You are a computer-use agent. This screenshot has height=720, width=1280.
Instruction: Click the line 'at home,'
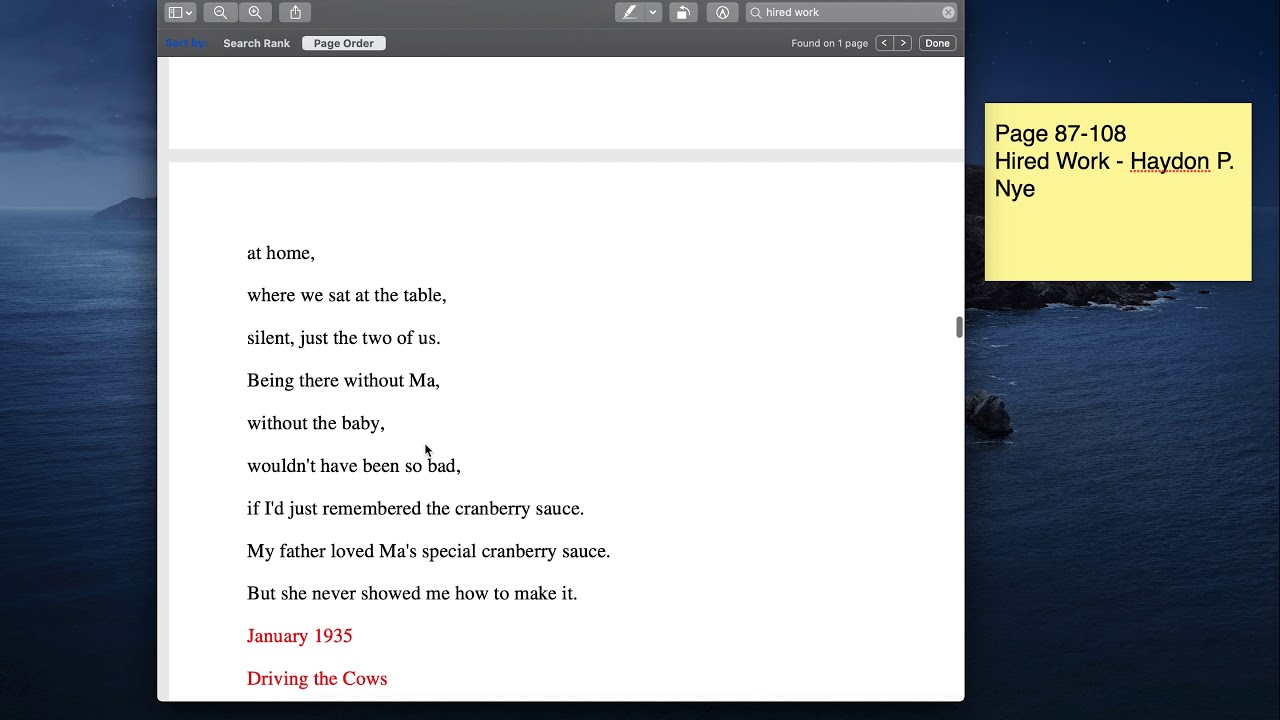point(281,253)
